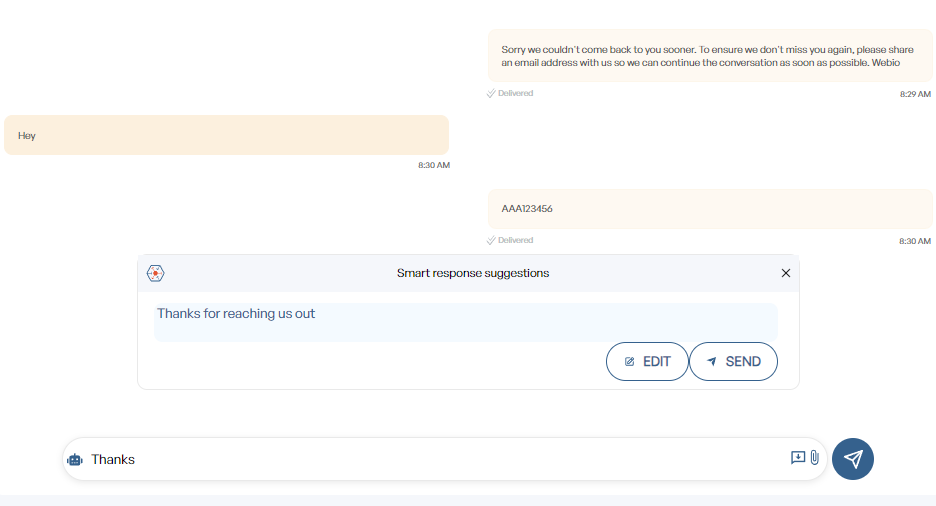Click the "Smart response suggestions" heading
Image resolution: width=936 pixels, height=506 pixels.
(472, 273)
